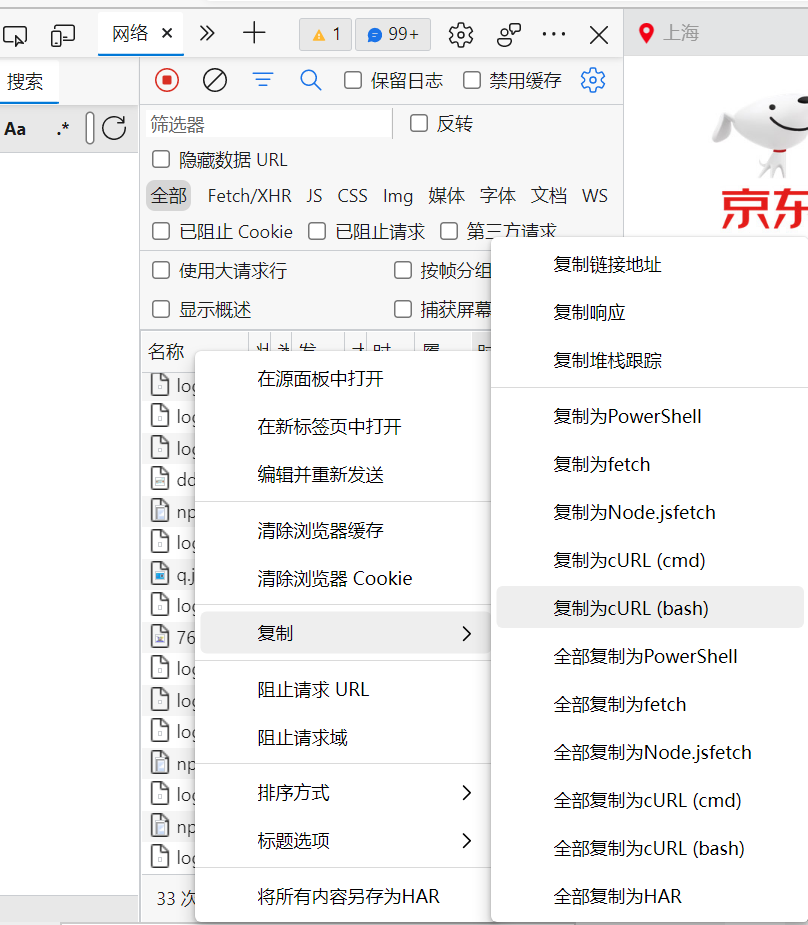Show hidden DevTools tabs via chevron
808x925 pixels.
(207, 31)
